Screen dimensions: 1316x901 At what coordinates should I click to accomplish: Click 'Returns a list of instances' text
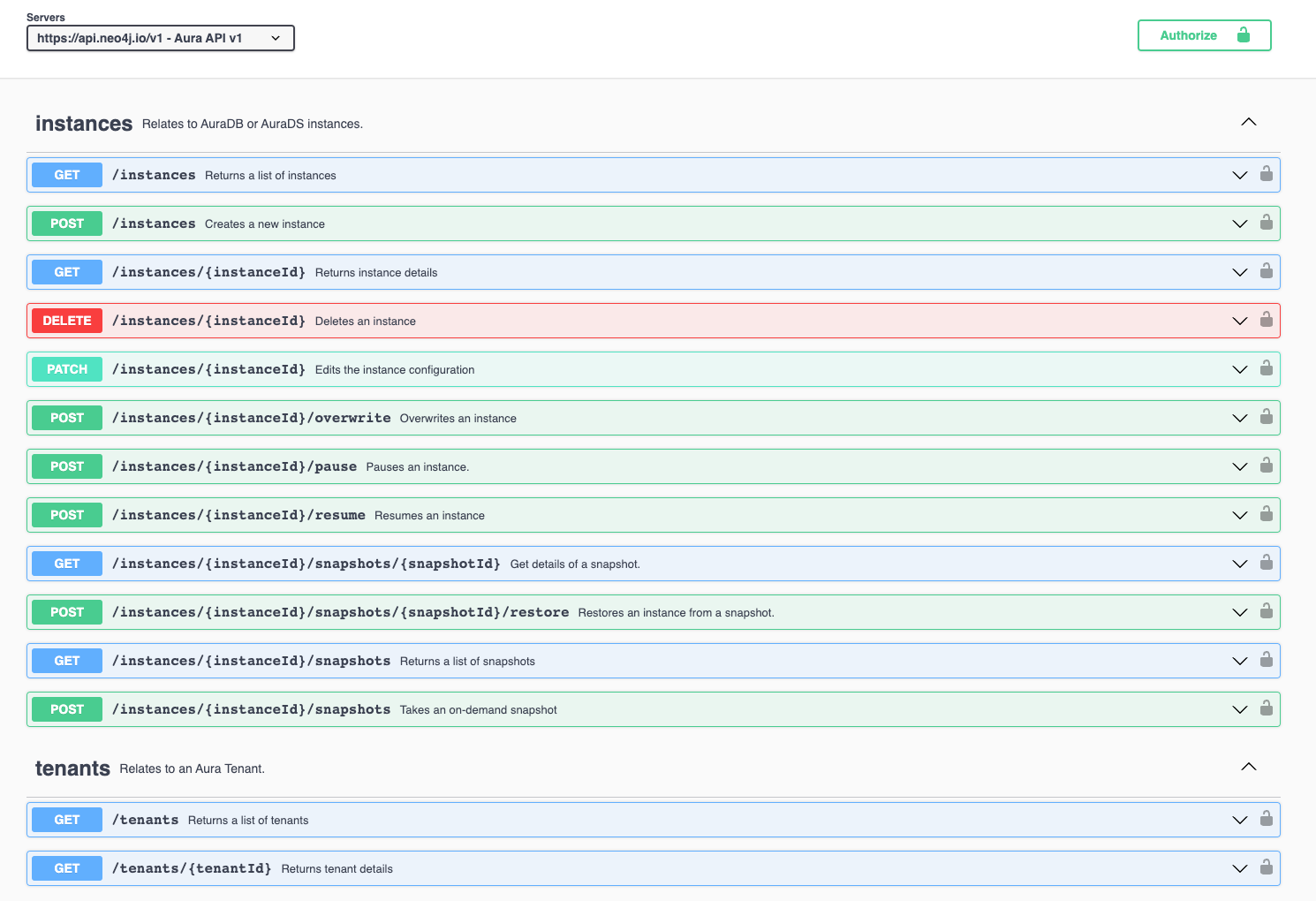click(x=270, y=175)
